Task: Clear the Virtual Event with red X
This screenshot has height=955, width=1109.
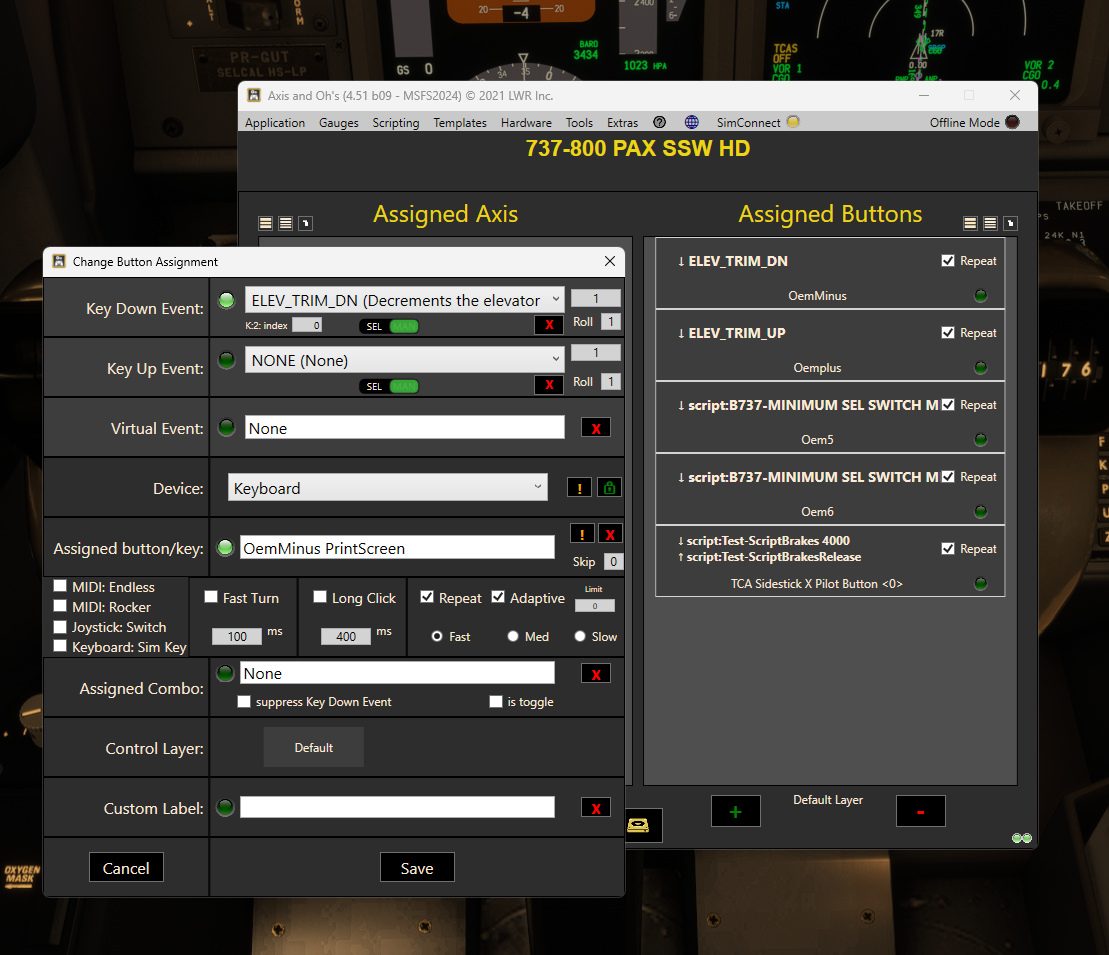Action: pos(596,428)
